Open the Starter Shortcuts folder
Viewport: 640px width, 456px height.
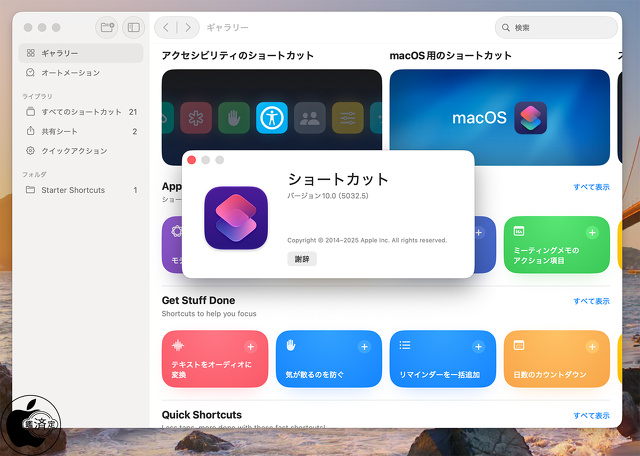pos(81,190)
